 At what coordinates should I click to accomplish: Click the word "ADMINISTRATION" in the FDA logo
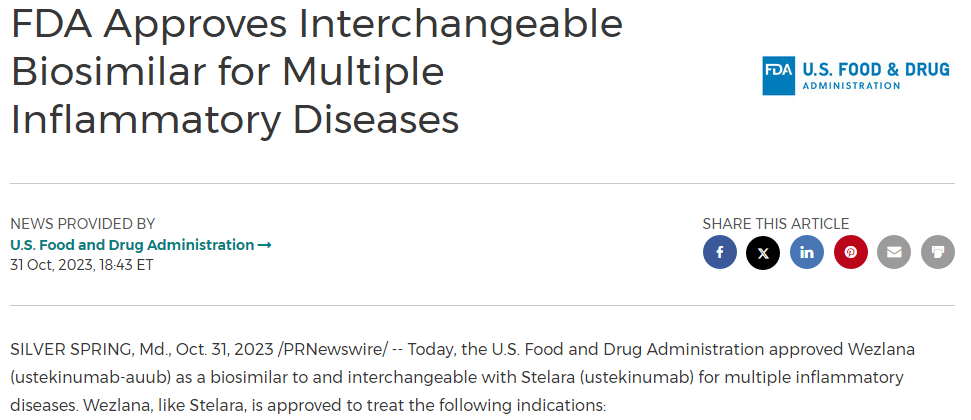pos(851,87)
